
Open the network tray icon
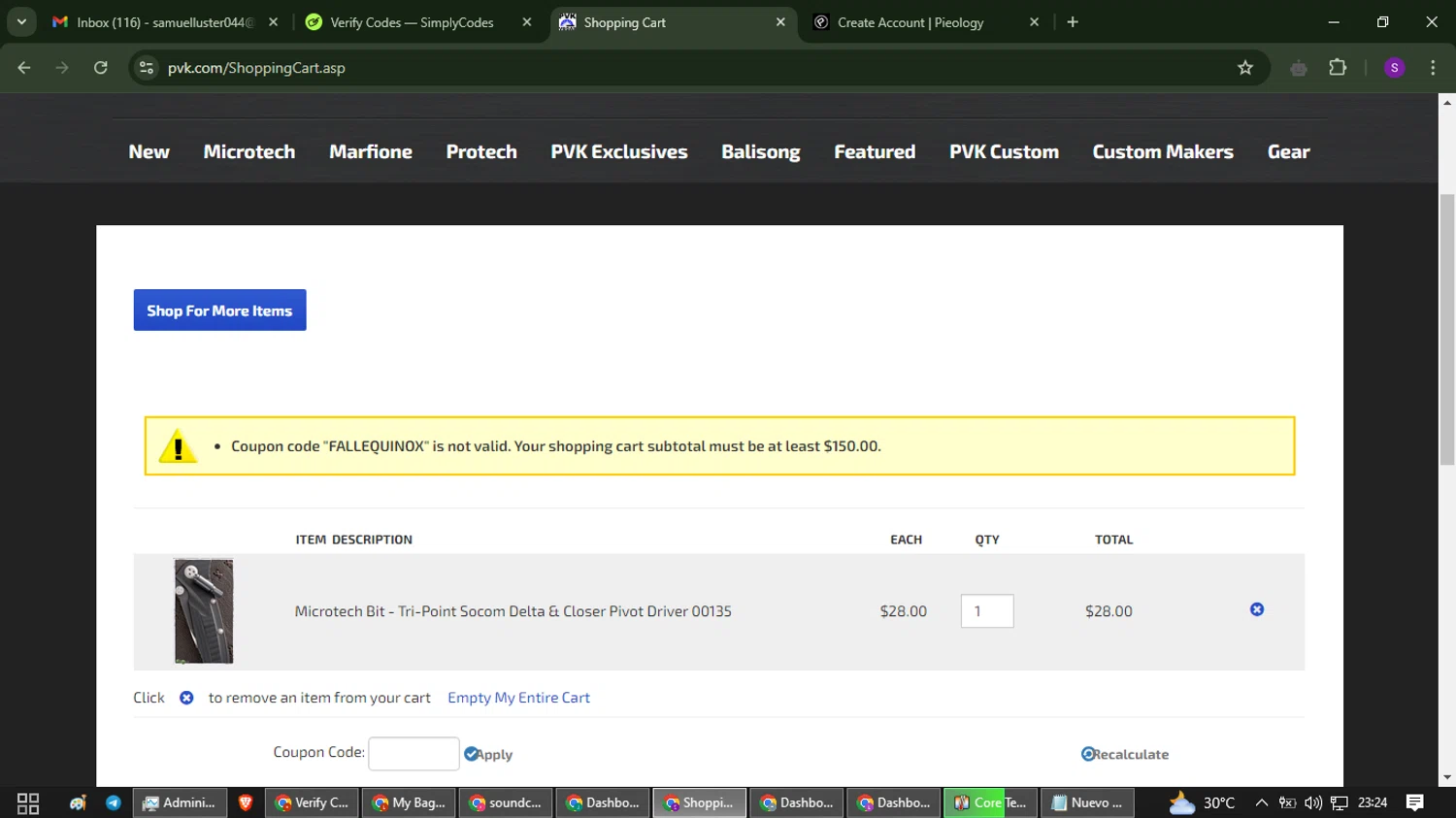[x=1340, y=803]
